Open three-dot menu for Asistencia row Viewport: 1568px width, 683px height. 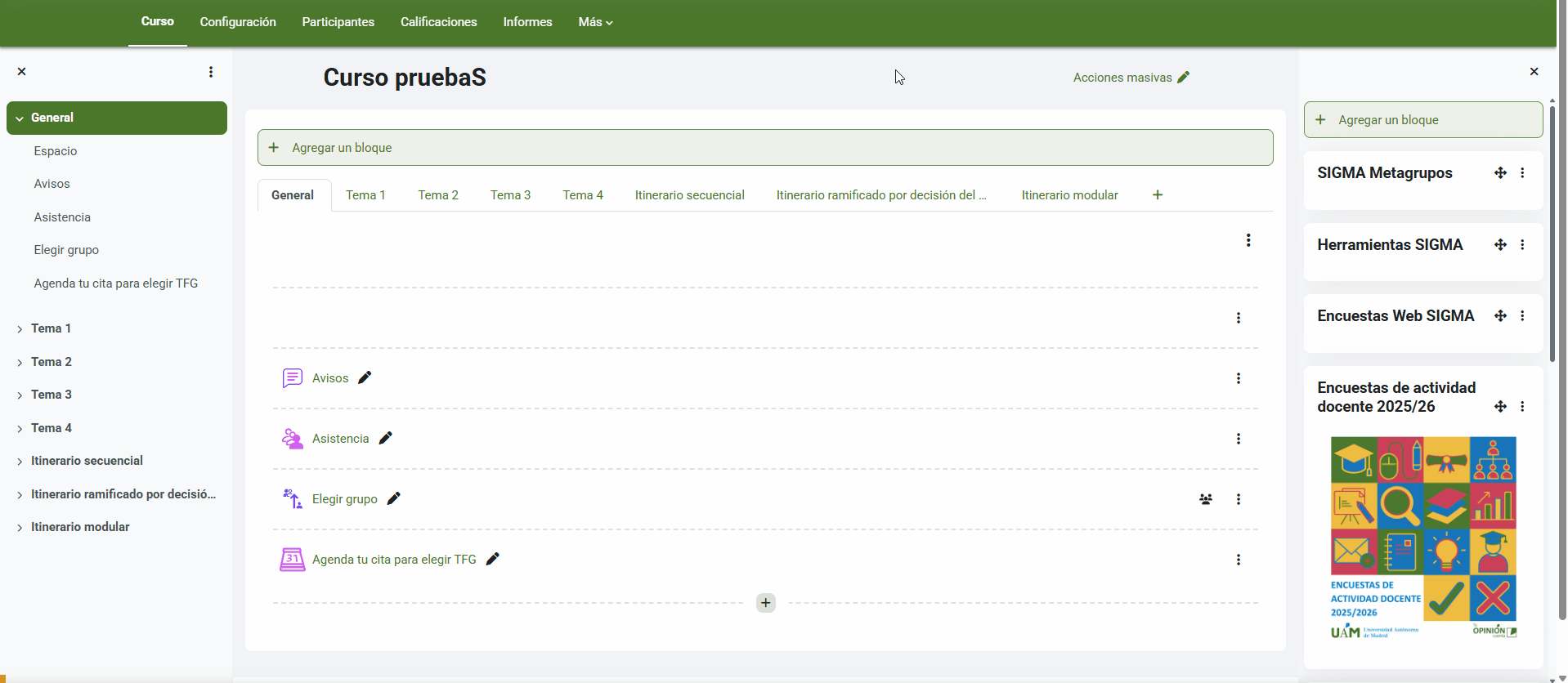pyautogui.click(x=1239, y=439)
